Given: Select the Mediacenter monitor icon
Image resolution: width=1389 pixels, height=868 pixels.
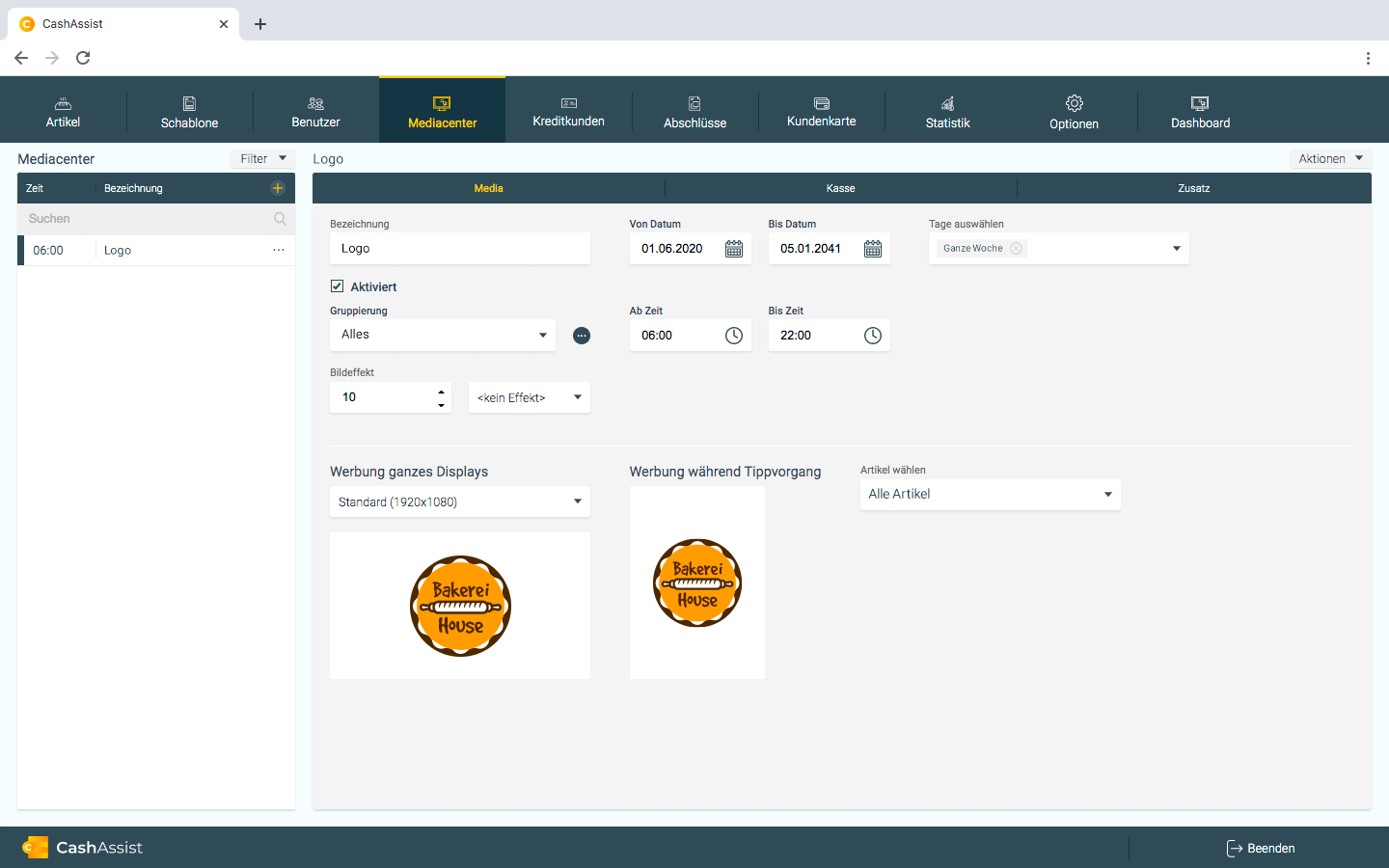Looking at the screenshot, I should click(x=442, y=103).
